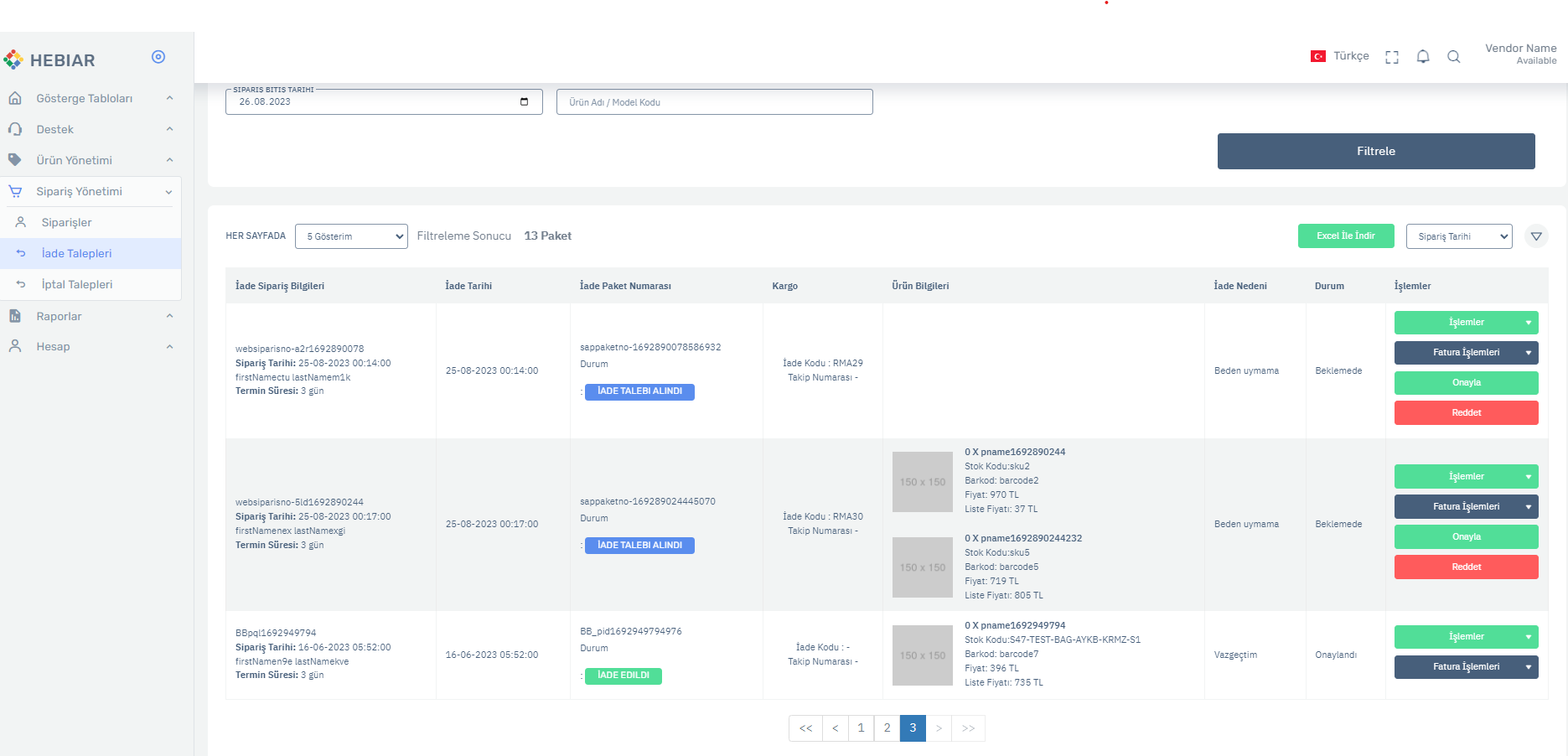The image size is (1568, 756).
Task: Open İşlemler dropdown for RMA30 row
Action: pyautogui.click(x=1466, y=477)
